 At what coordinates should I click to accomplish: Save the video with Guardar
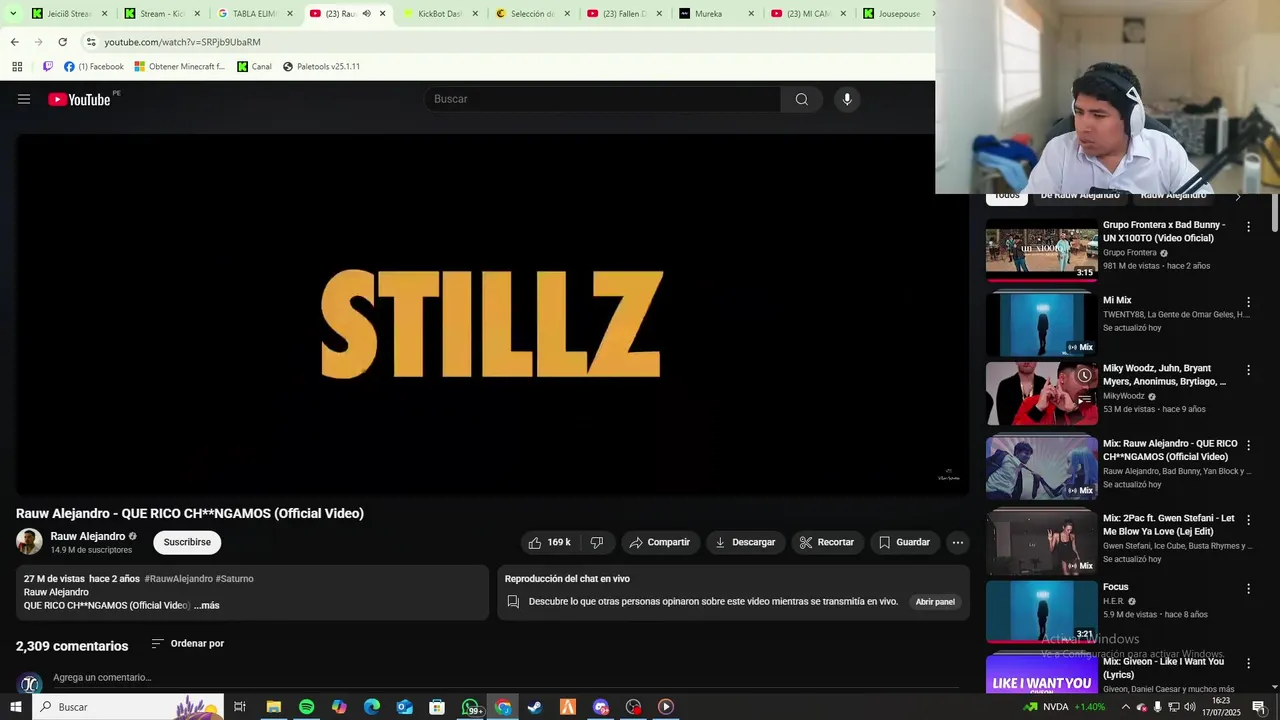(905, 542)
